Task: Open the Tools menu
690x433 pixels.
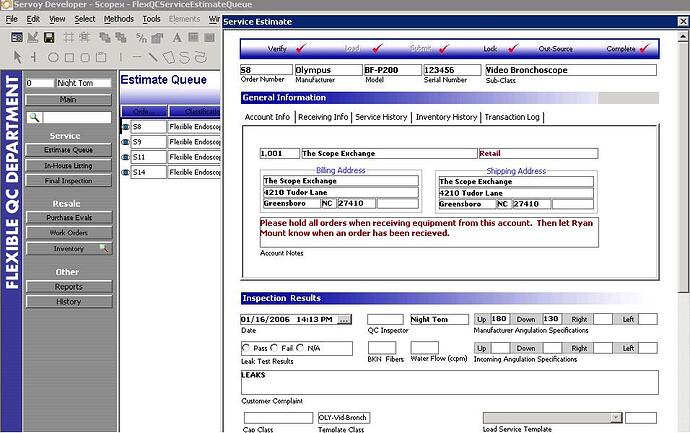Action: point(151,19)
